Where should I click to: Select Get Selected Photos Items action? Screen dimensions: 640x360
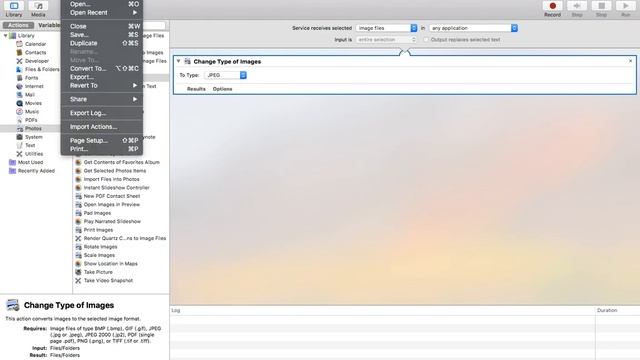click(x=115, y=171)
